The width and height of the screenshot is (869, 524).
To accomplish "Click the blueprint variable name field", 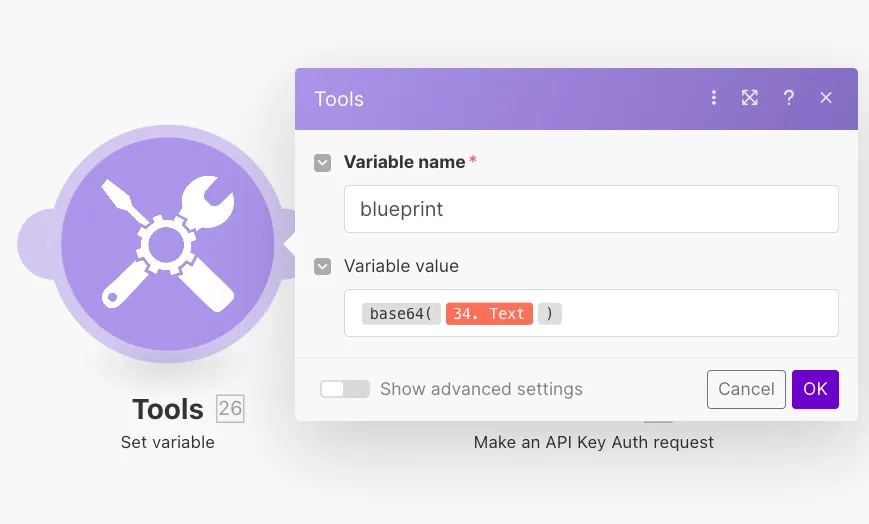I will pos(591,209).
